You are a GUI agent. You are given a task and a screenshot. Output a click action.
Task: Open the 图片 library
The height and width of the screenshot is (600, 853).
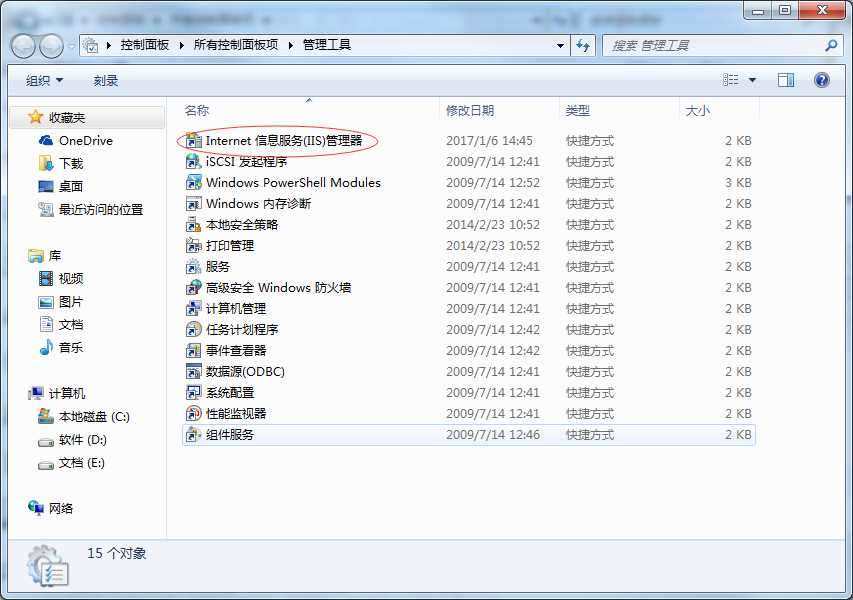(61, 301)
